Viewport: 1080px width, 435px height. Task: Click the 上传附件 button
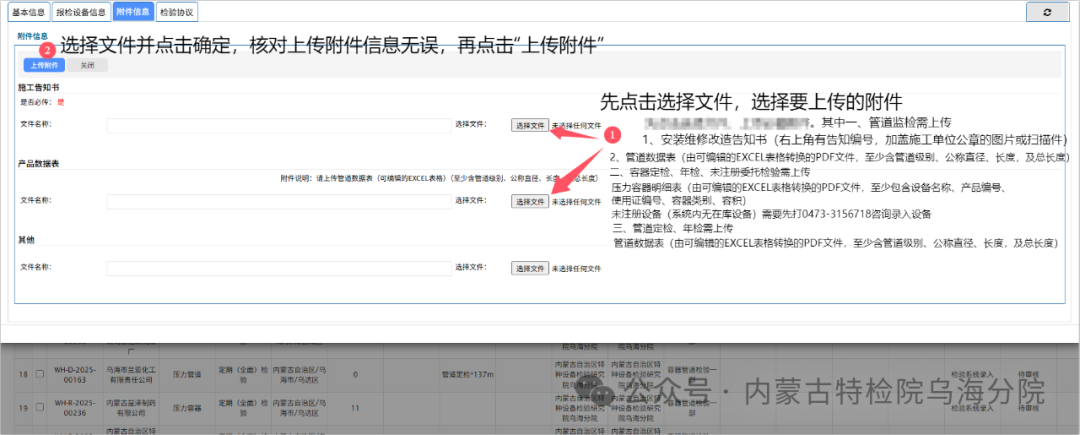[44, 65]
